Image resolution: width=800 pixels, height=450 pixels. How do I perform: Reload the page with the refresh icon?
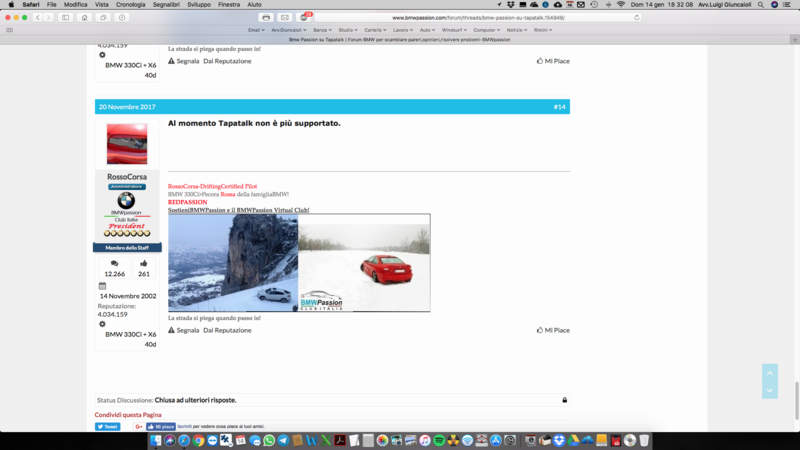point(636,17)
